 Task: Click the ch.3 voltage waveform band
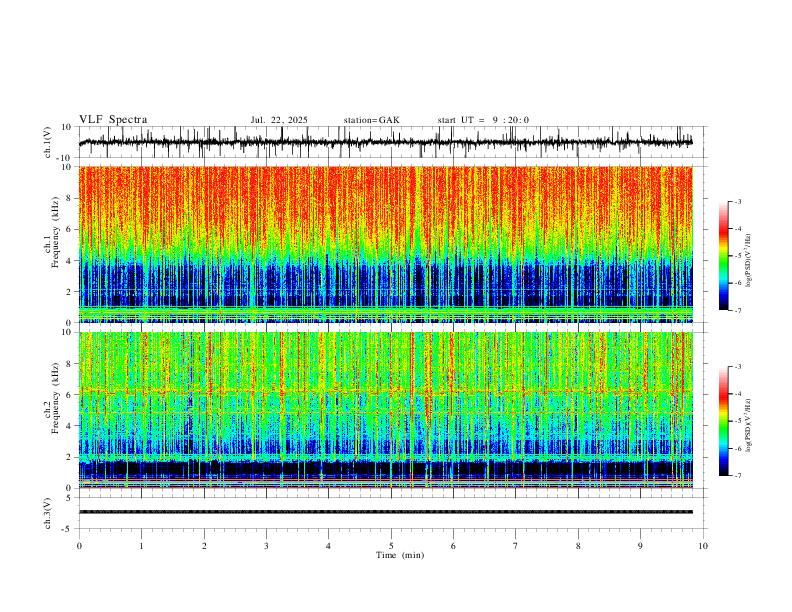click(x=386, y=512)
